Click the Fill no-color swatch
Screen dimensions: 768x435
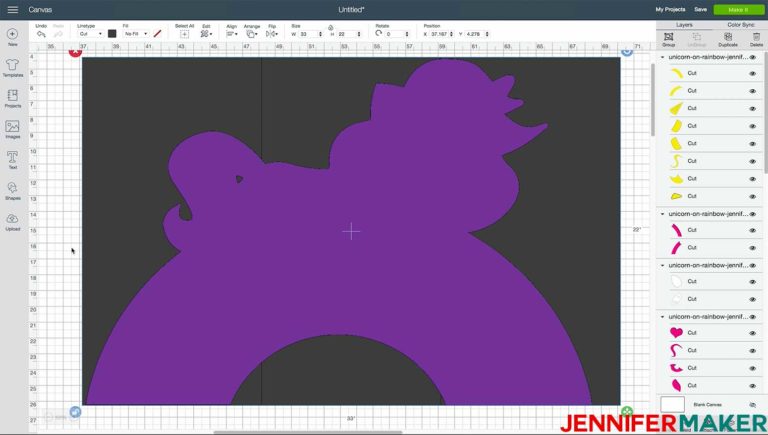pyautogui.click(x=157, y=34)
